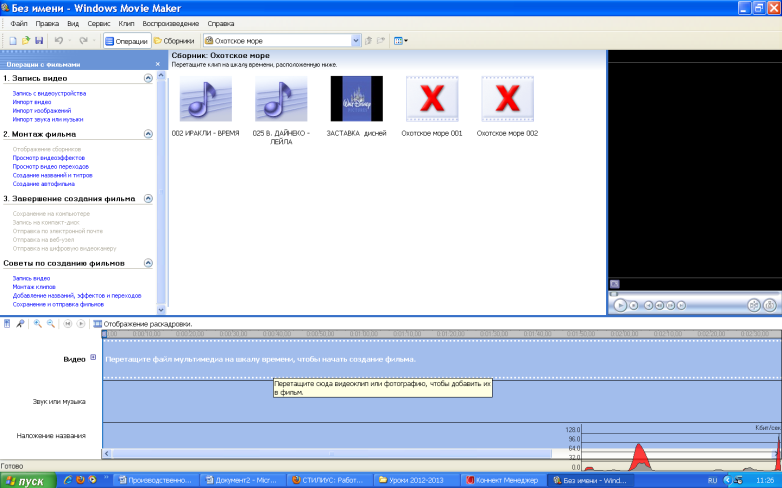Open the Воспроизведение menu
The height and width of the screenshot is (488, 782).
pyautogui.click(x=171, y=23)
